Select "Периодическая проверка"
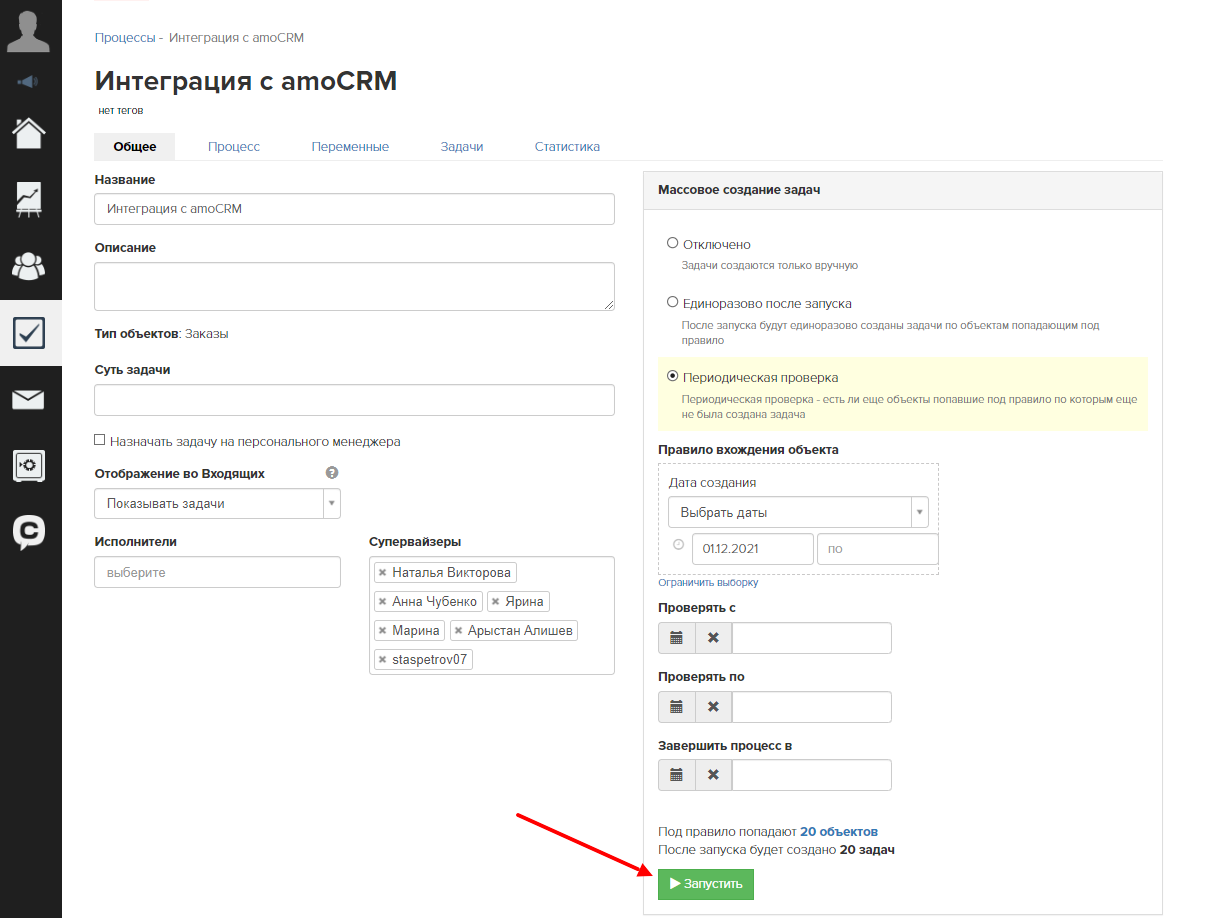1230x918 pixels. click(671, 377)
